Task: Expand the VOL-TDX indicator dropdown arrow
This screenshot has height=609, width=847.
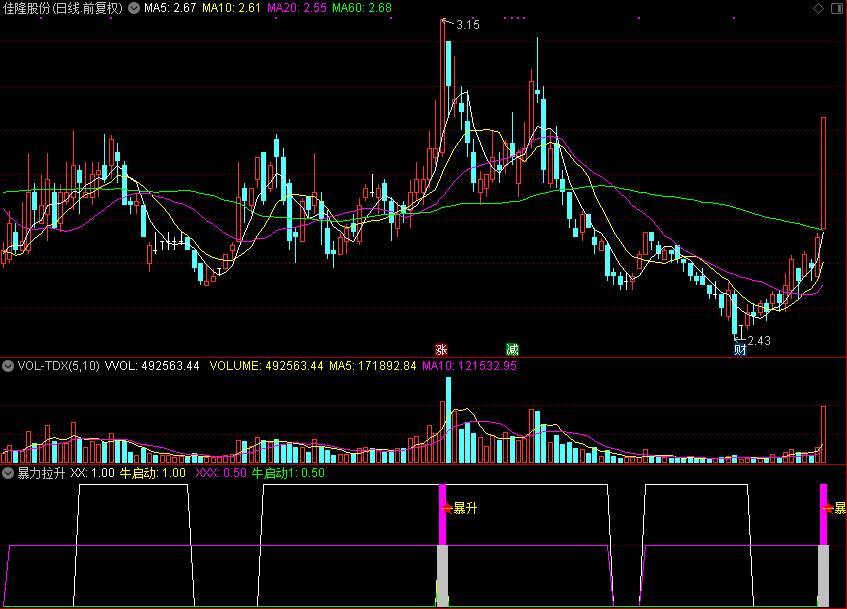Action: click(x=8, y=366)
